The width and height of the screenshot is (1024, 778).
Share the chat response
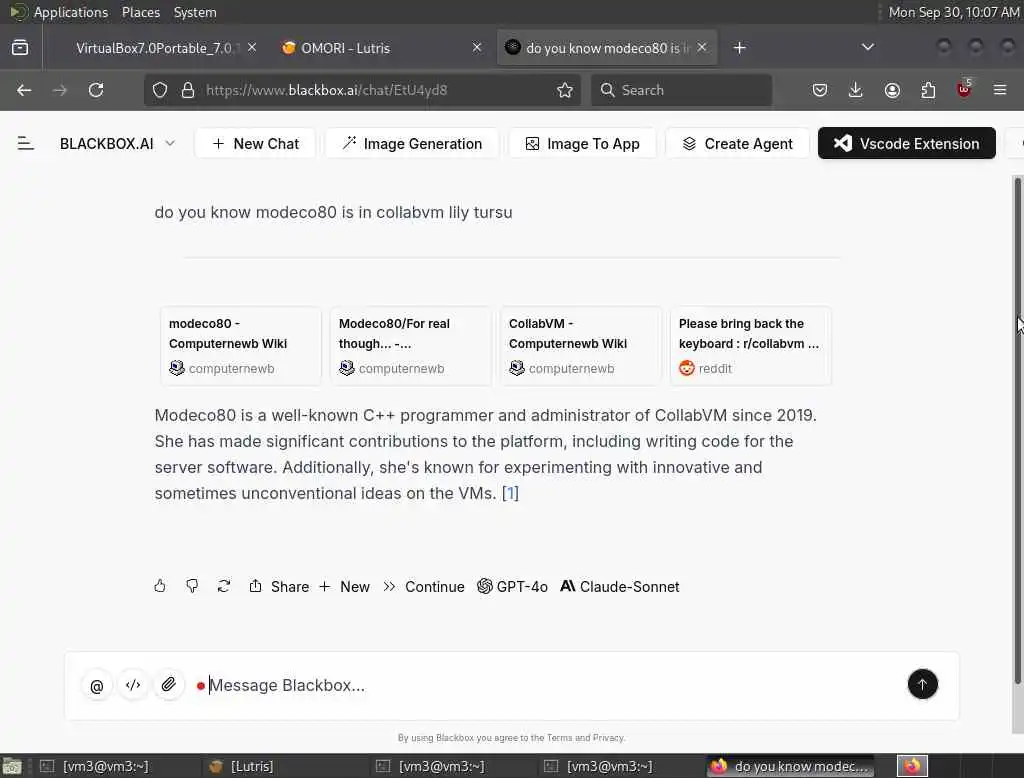click(x=279, y=587)
